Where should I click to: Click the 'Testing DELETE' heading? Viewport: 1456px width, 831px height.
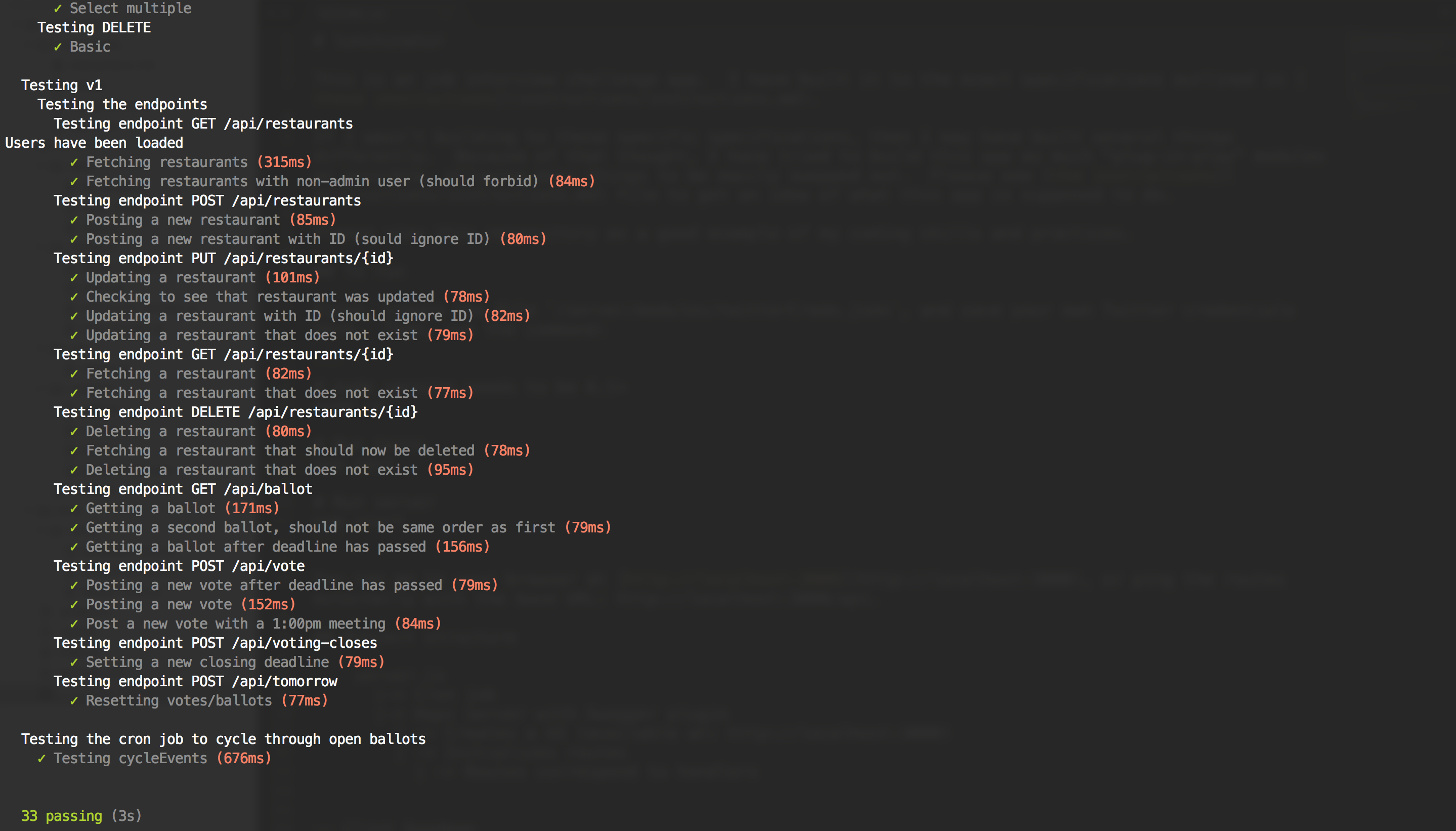tap(94, 27)
